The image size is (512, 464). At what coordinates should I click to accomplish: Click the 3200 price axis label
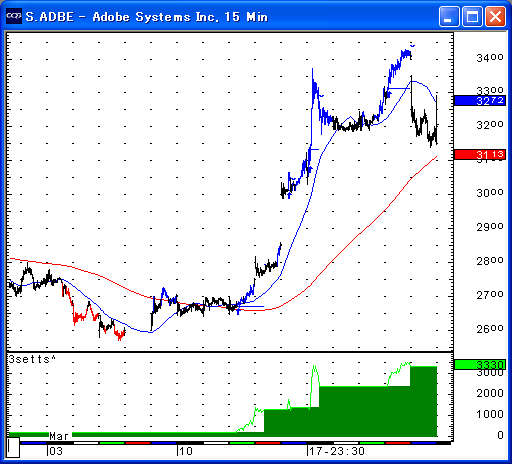490,125
